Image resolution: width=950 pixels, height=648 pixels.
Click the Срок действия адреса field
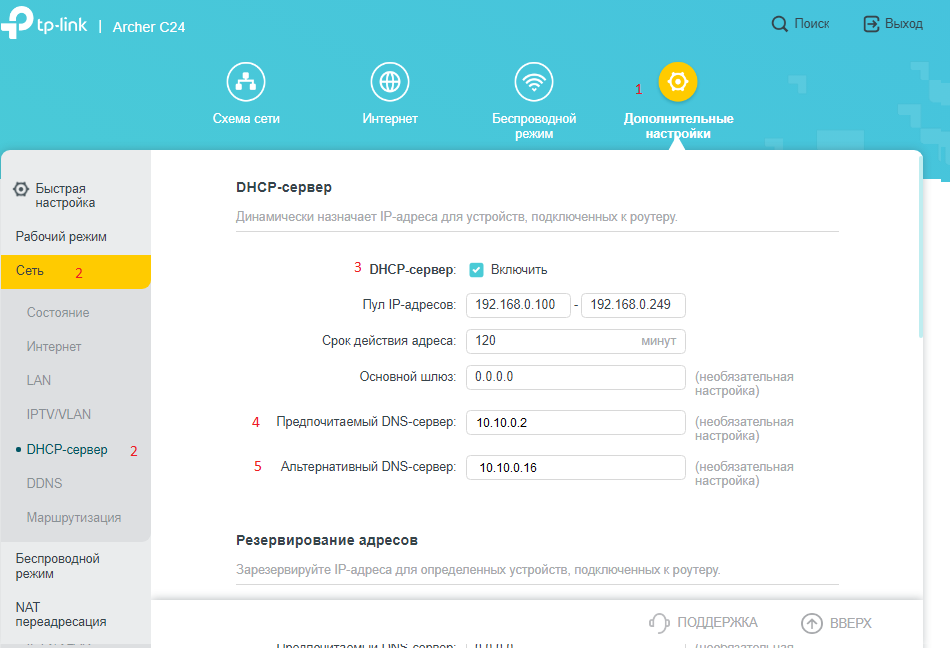point(576,341)
